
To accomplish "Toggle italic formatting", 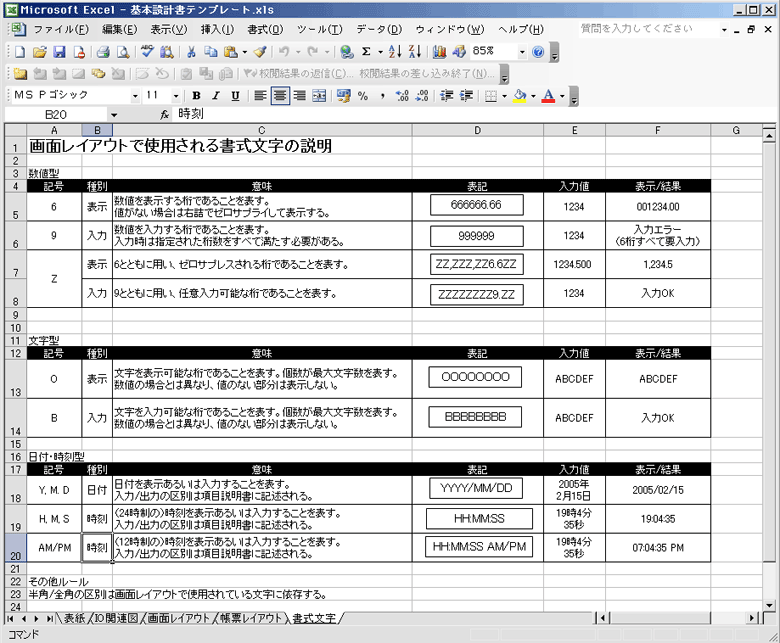I will pyautogui.click(x=216, y=95).
